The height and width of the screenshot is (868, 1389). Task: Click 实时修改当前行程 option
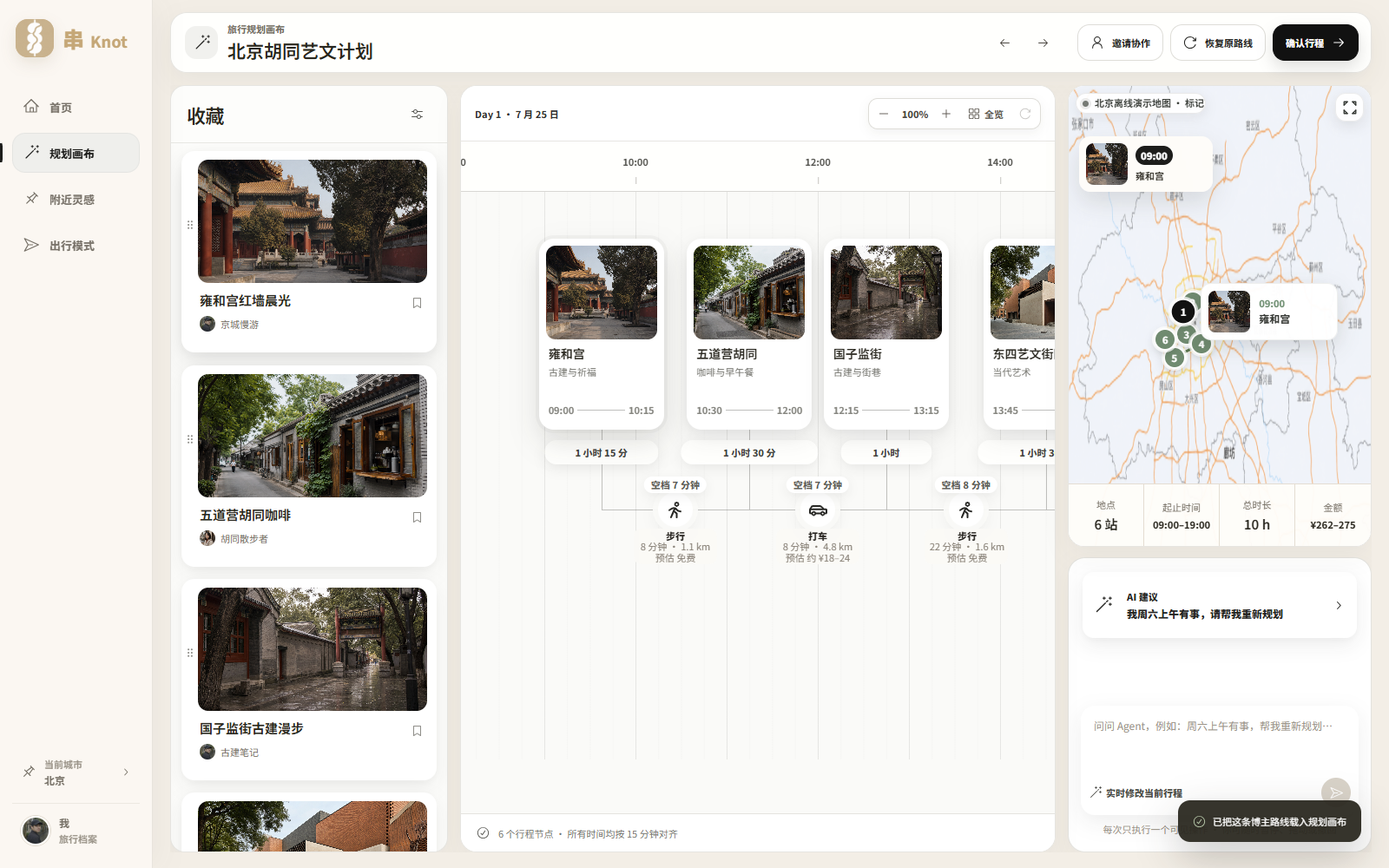[x=1136, y=792]
